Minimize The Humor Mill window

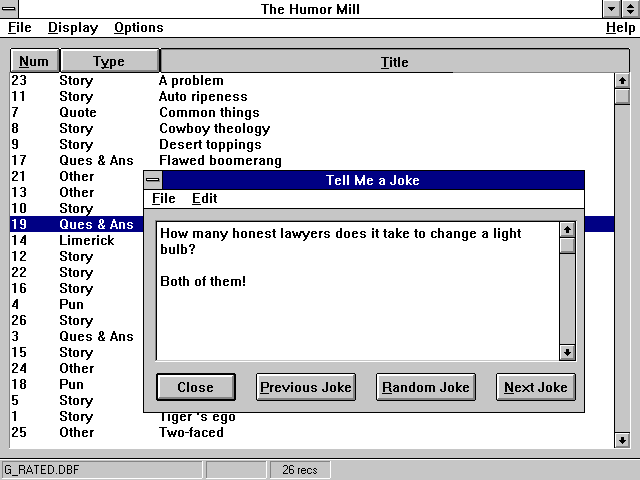pyautogui.click(x=612, y=9)
